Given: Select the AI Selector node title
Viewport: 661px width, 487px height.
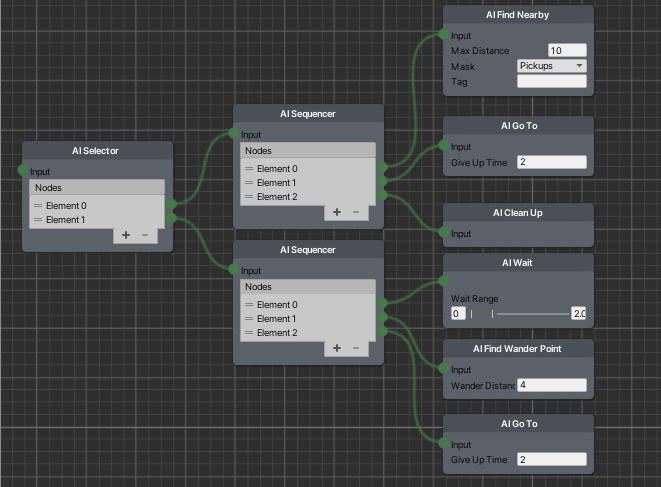Looking at the screenshot, I should point(95,151).
